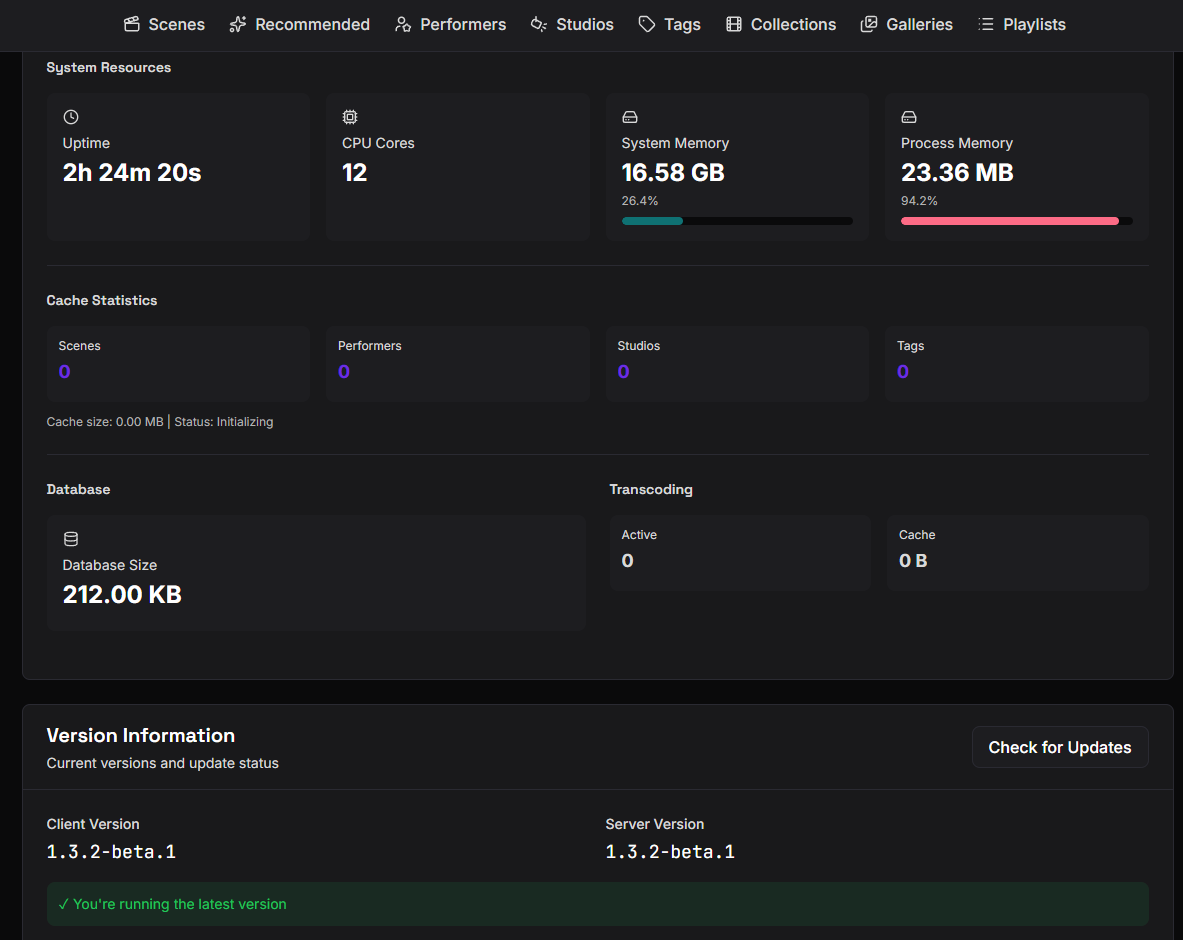Open the Performers navigation tab
This screenshot has width=1183, height=940.
coord(462,24)
